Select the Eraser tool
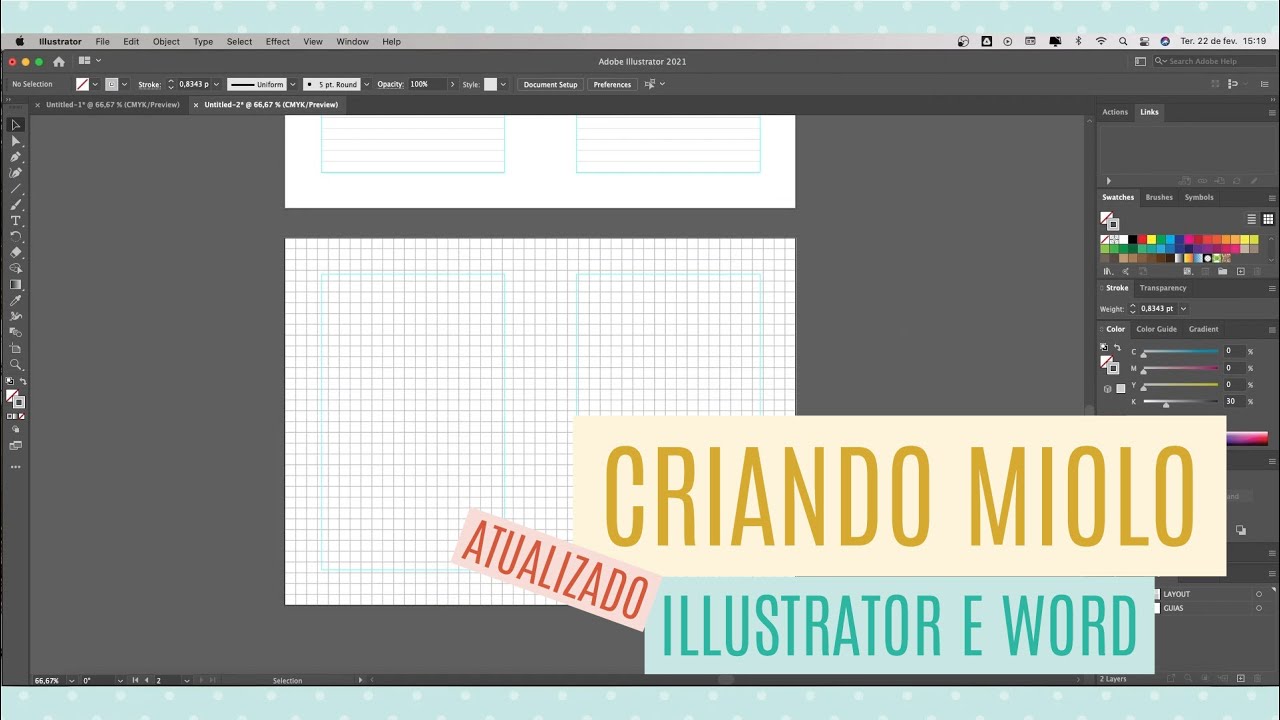Viewport: 1280px width, 720px height. pyautogui.click(x=16, y=253)
